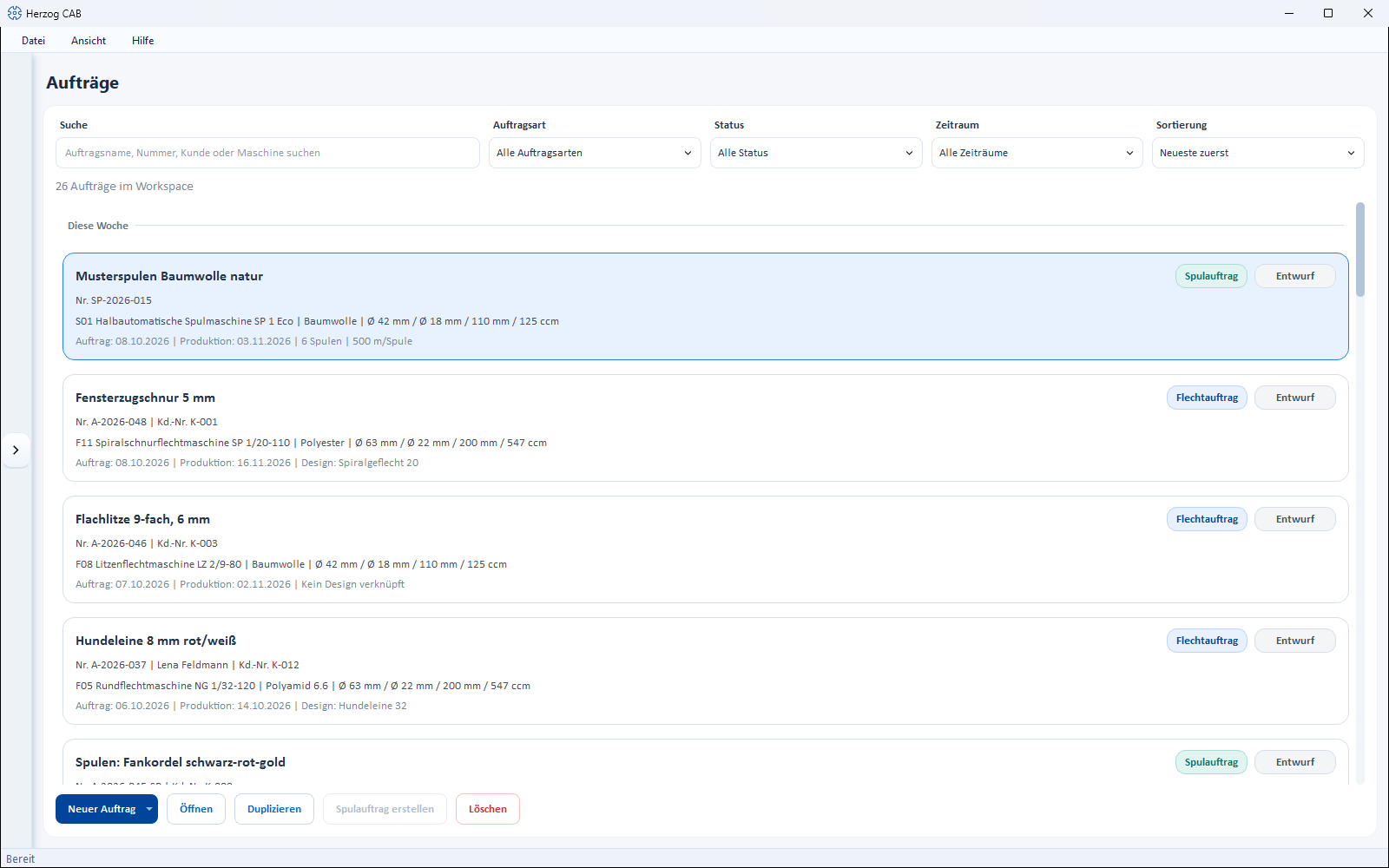Click Entwurf badge on Fankordel order
The width and height of the screenshot is (1389, 868).
(x=1295, y=762)
